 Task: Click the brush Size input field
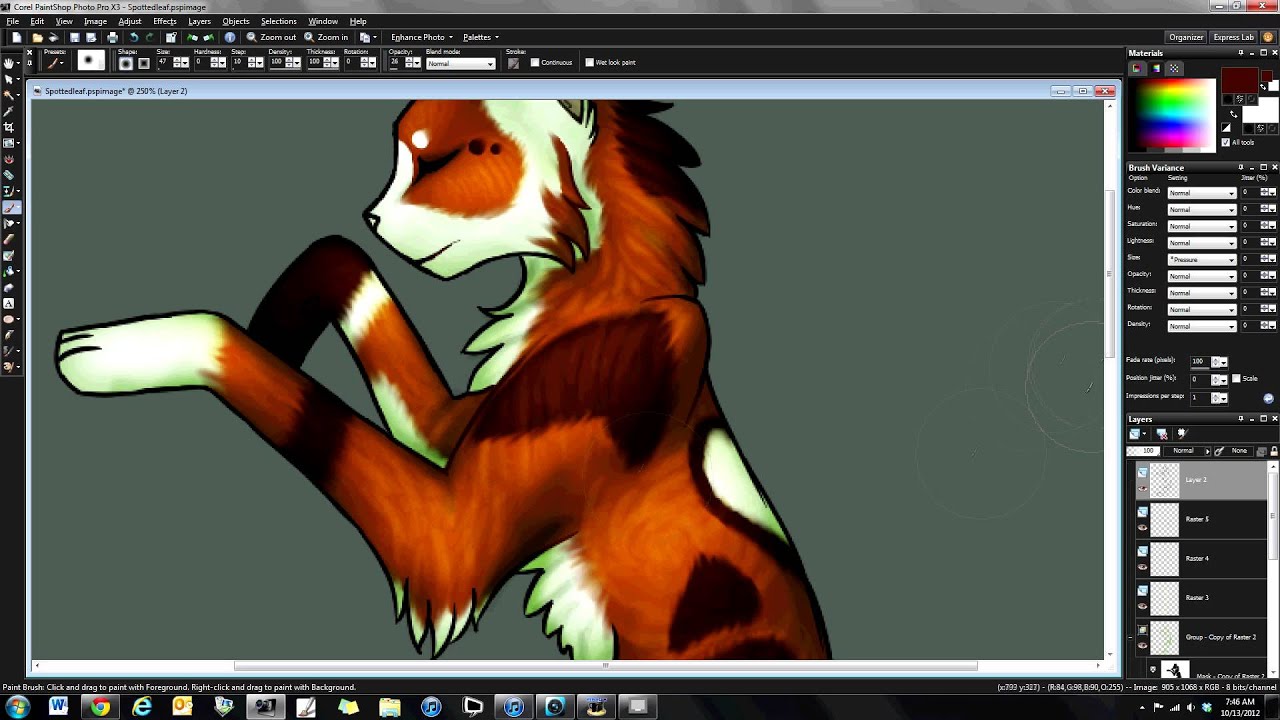[x=162, y=63]
